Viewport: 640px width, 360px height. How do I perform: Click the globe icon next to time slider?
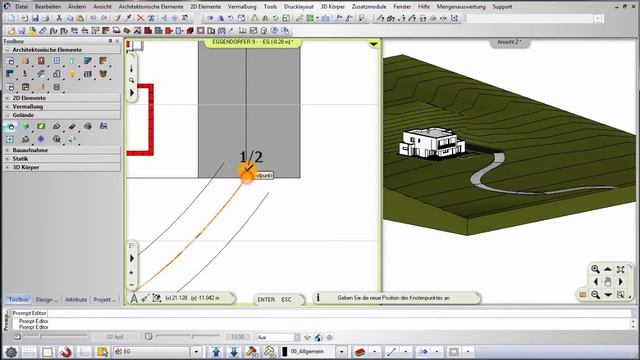click(x=318, y=338)
